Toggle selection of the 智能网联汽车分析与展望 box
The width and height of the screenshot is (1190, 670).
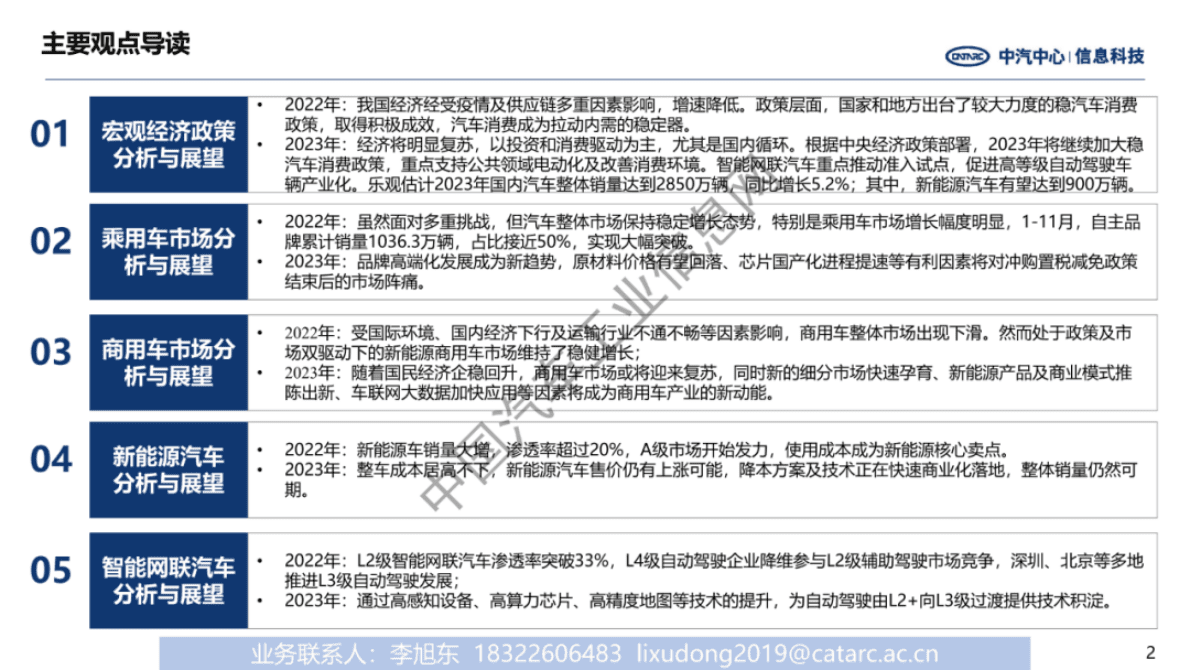click(167, 577)
